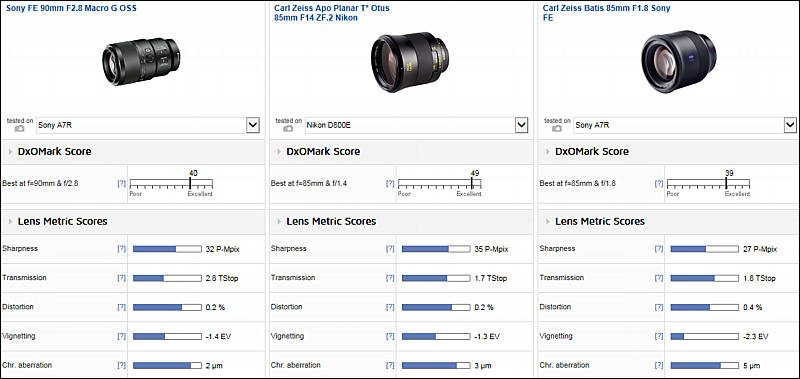Click Sharpness [?] help for Zeiss Batis
This screenshot has height=379, width=800.
pos(659,249)
